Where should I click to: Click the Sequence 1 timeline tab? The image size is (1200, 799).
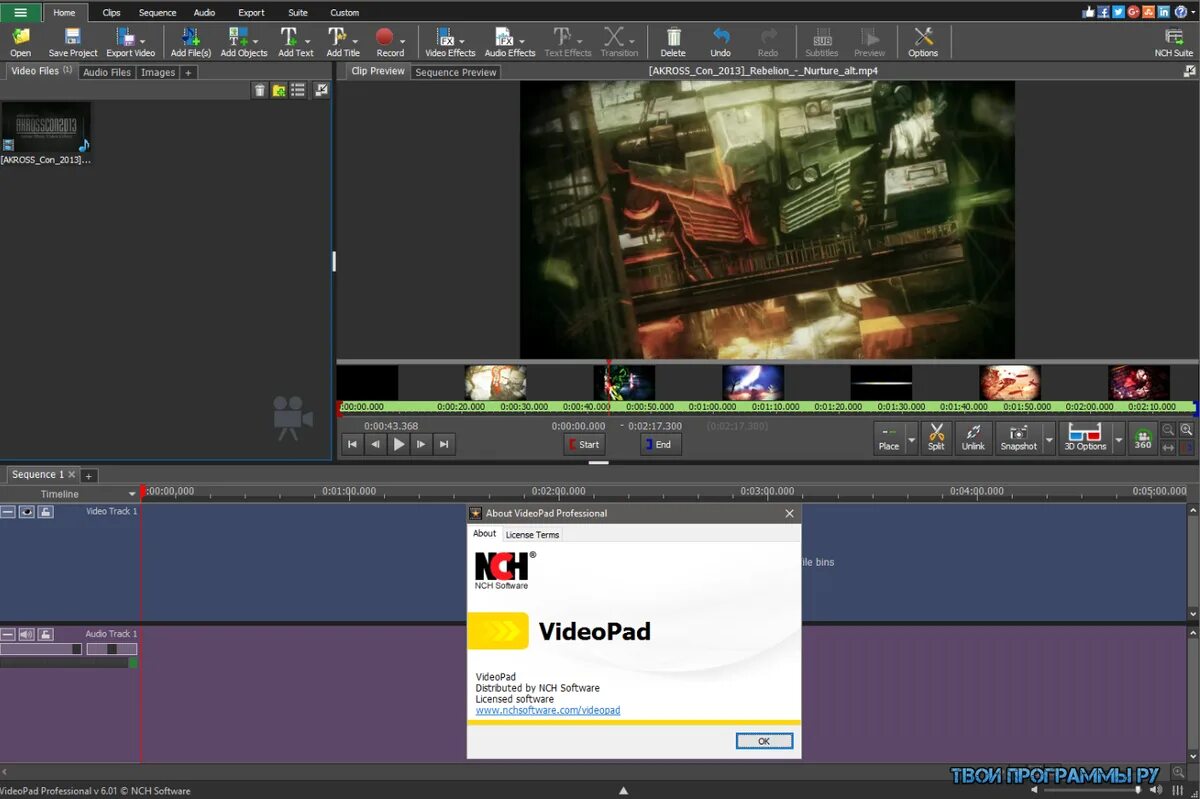point(41,475)
